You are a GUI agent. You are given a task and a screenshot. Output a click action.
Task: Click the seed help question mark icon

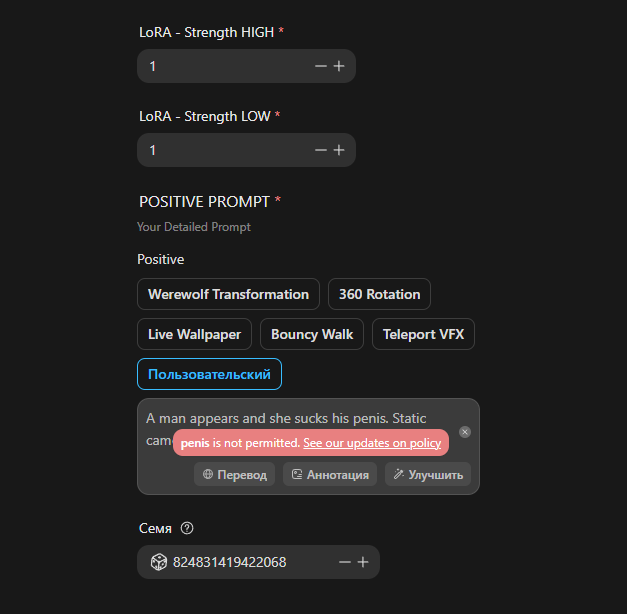tap(187, 528)
